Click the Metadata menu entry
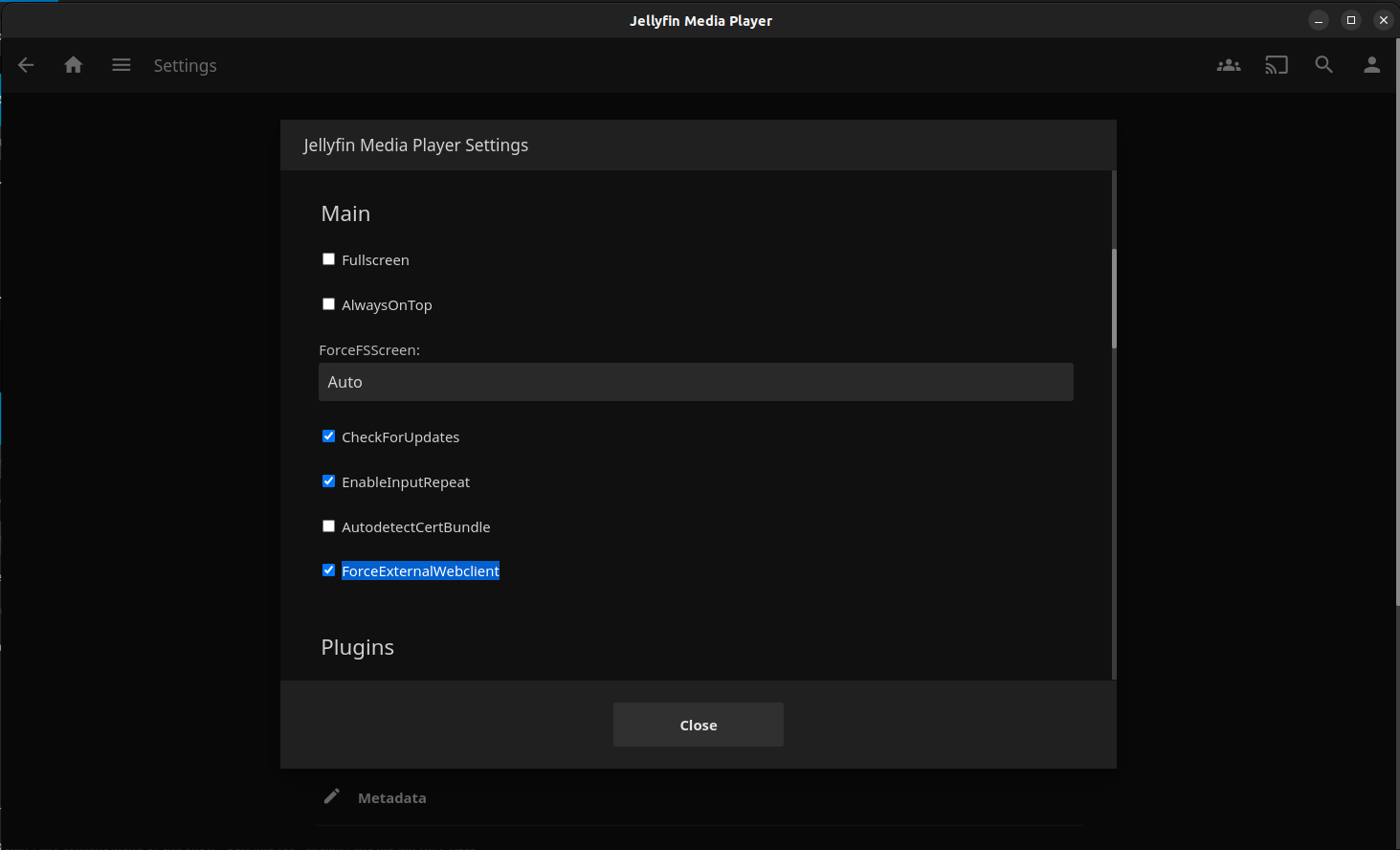 [392, 798]
